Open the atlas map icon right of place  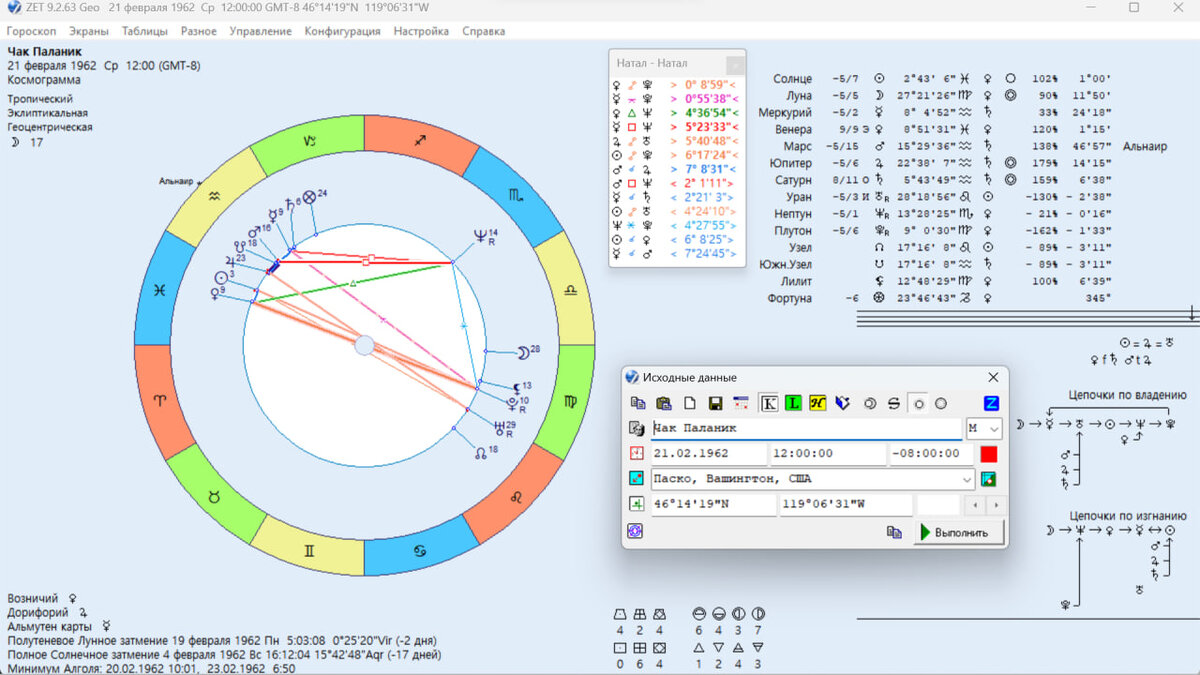pyautogui.click(x=989, y=478)
